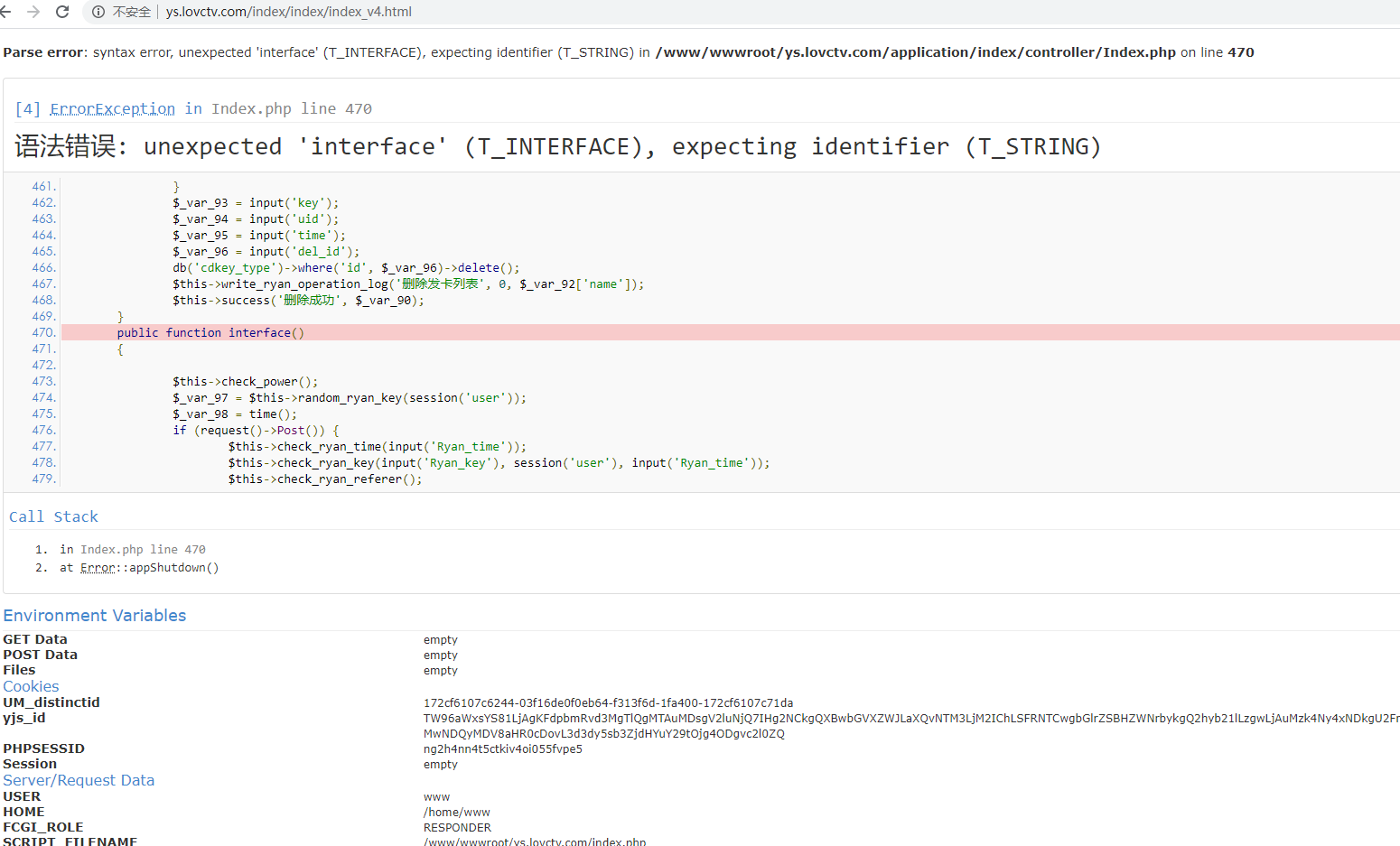Click the Cookies section heading
The width and height of the screenshot is (1400, 846).
31,686
